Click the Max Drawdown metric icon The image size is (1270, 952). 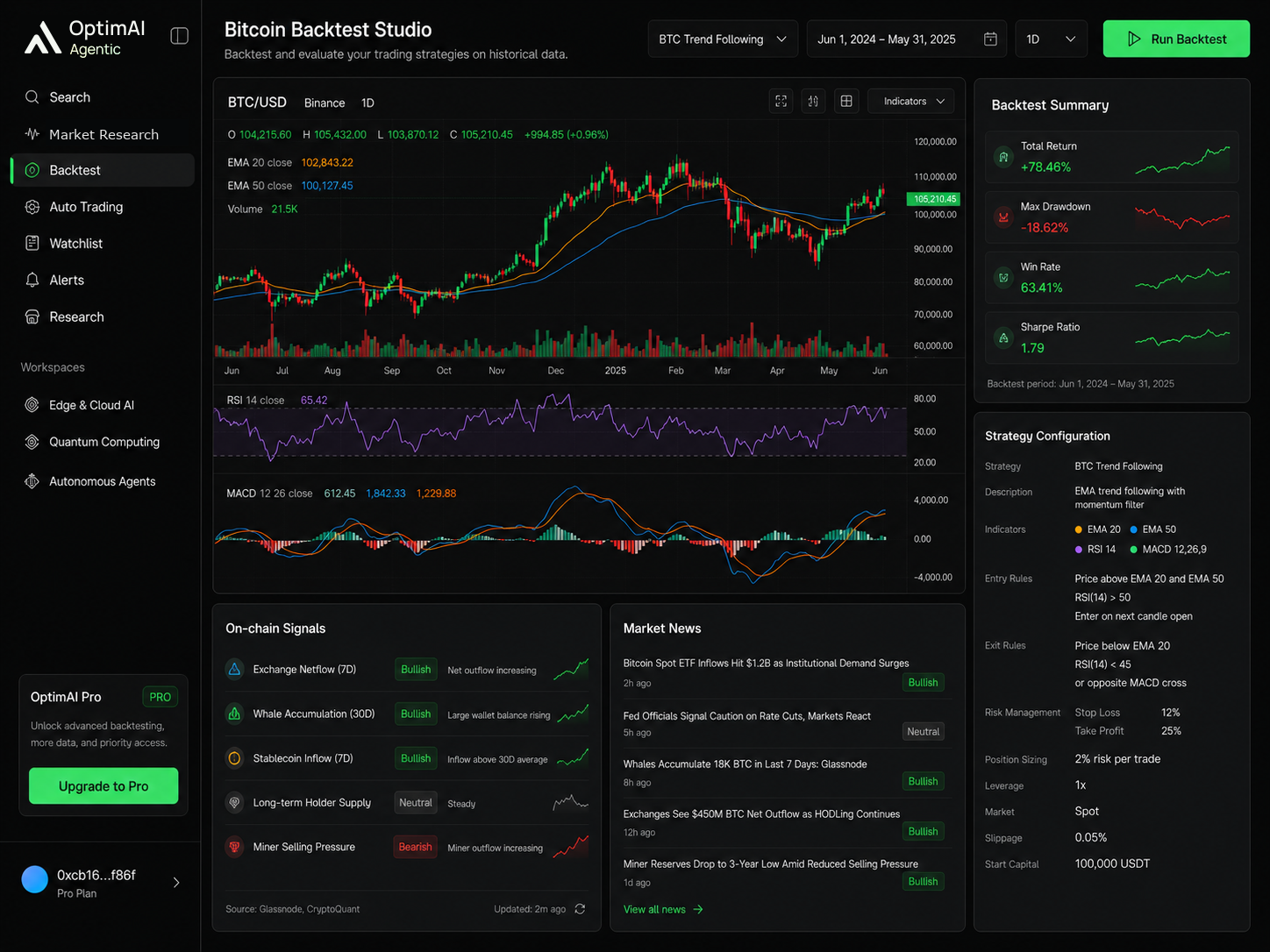click(1003, 217)
